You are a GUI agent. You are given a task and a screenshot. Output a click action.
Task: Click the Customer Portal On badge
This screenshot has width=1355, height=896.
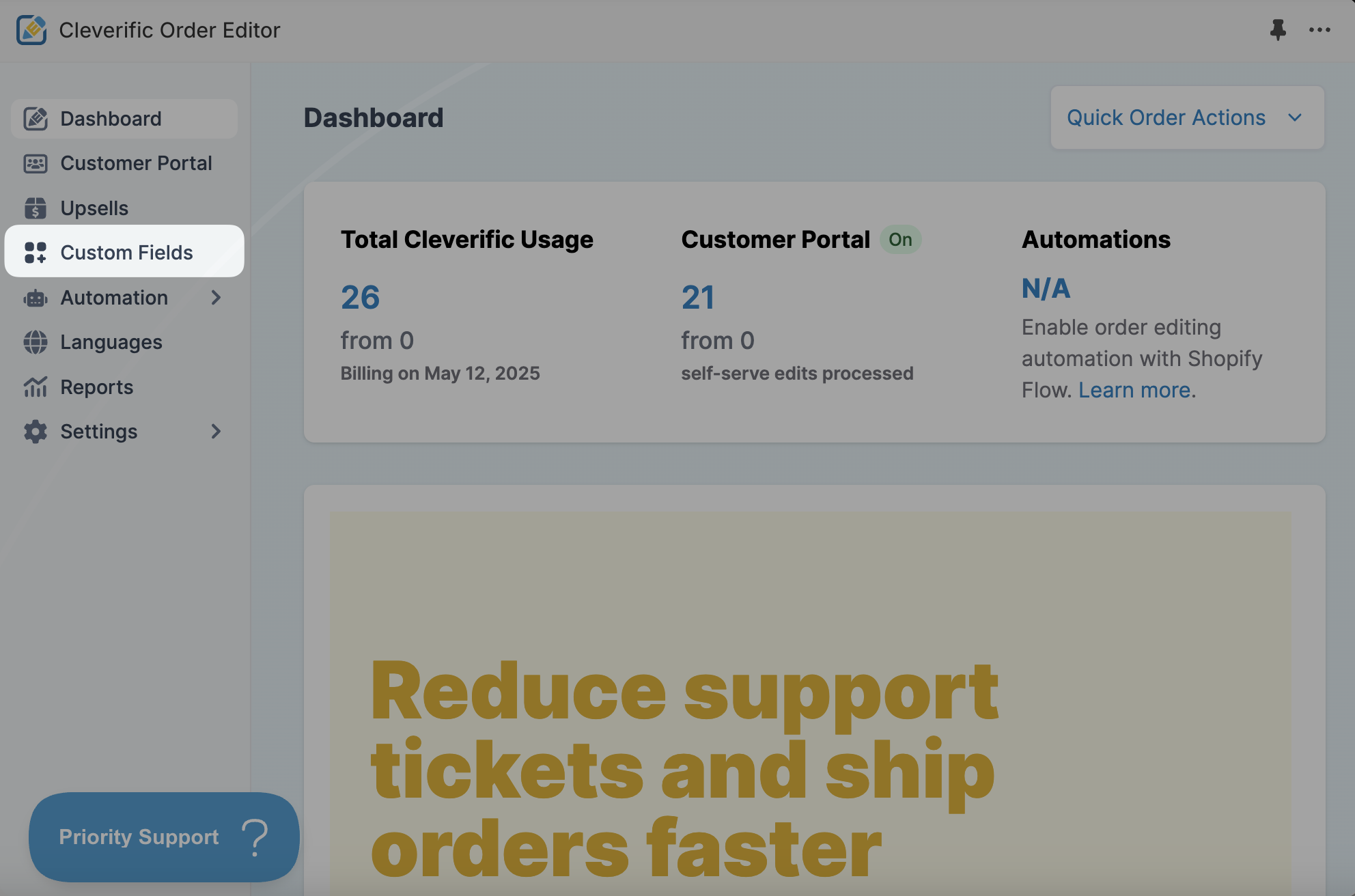point(900,240)
